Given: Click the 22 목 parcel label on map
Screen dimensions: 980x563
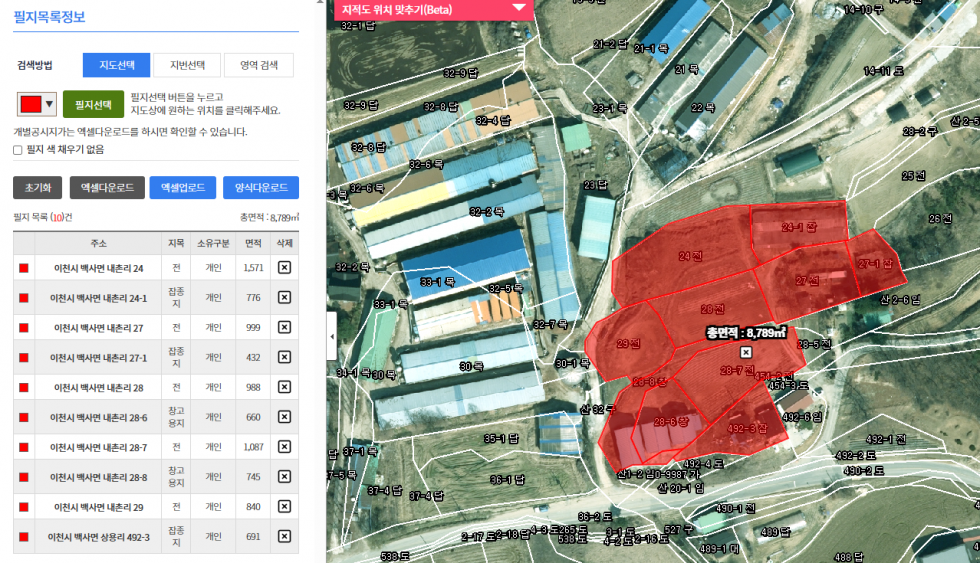Looking at the screenshot, I should 703,107.
